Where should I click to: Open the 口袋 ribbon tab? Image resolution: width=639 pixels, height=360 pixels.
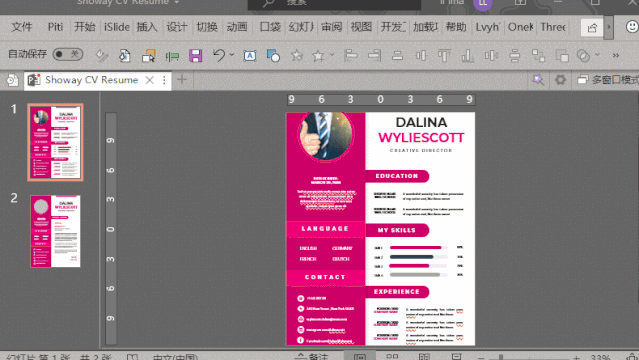coord(270,27)
